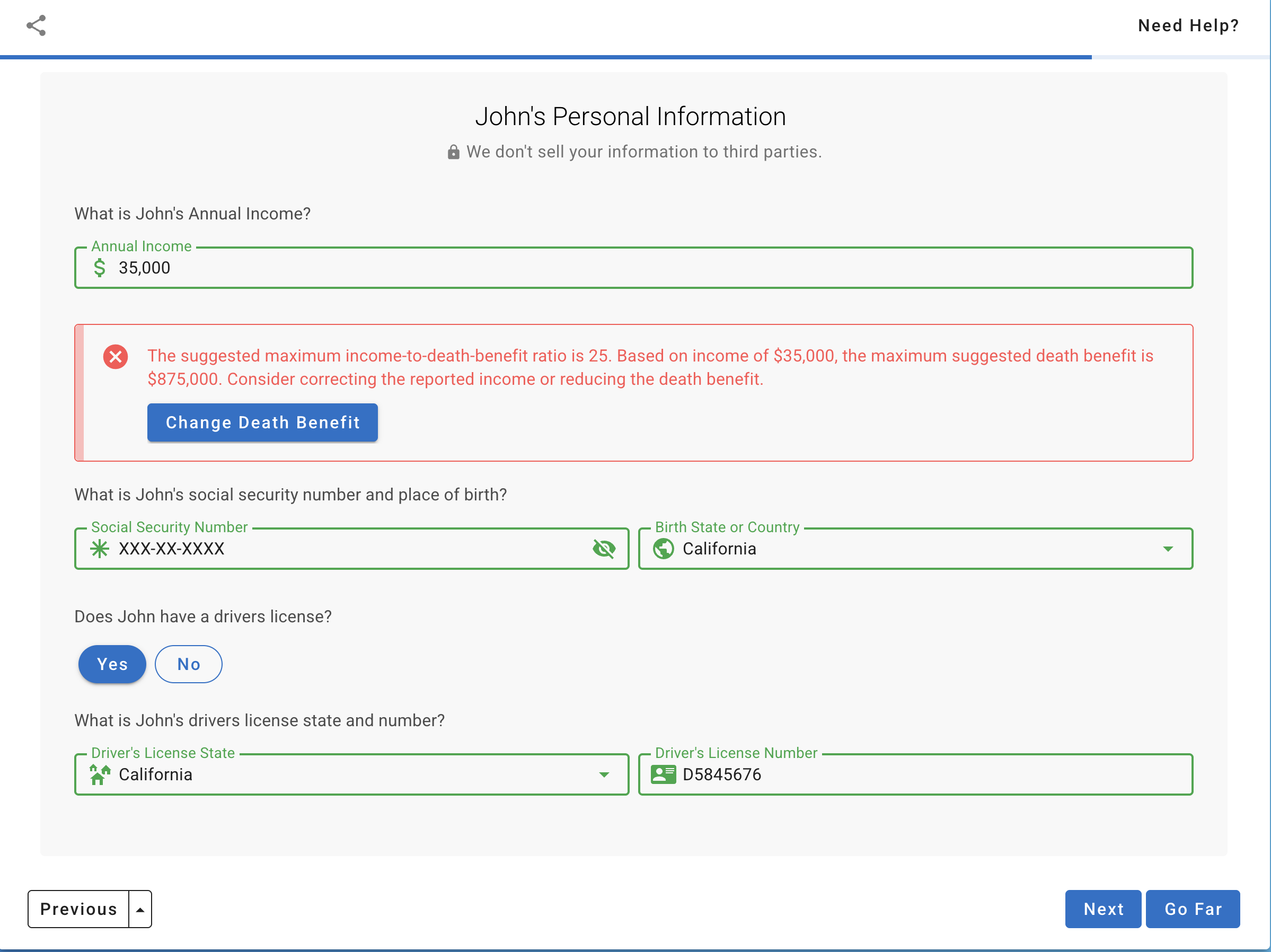Click the ID card icon in License Number
Image resolution: width=1271 pixels, height=952 pixels.
coord(663,774)
